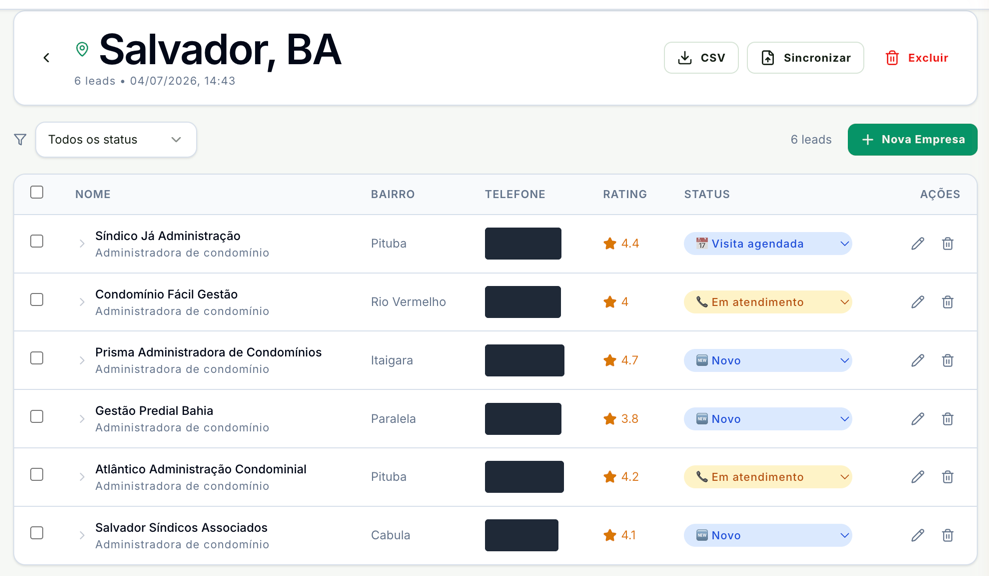Click the Itaigara bairro cell

coord(392,360)
